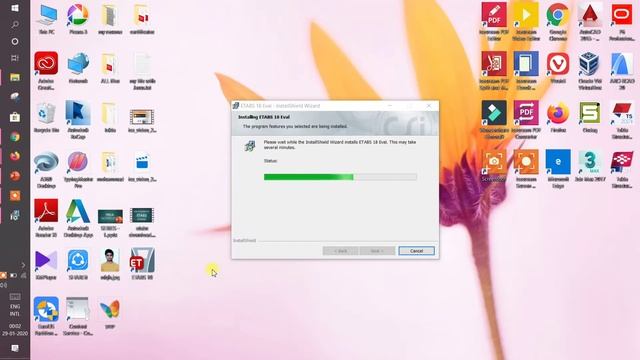Image resolution: width=640 pixels, height=360 pixels.
Task: Open the Action Center notification icon
Action: [15, 348]
